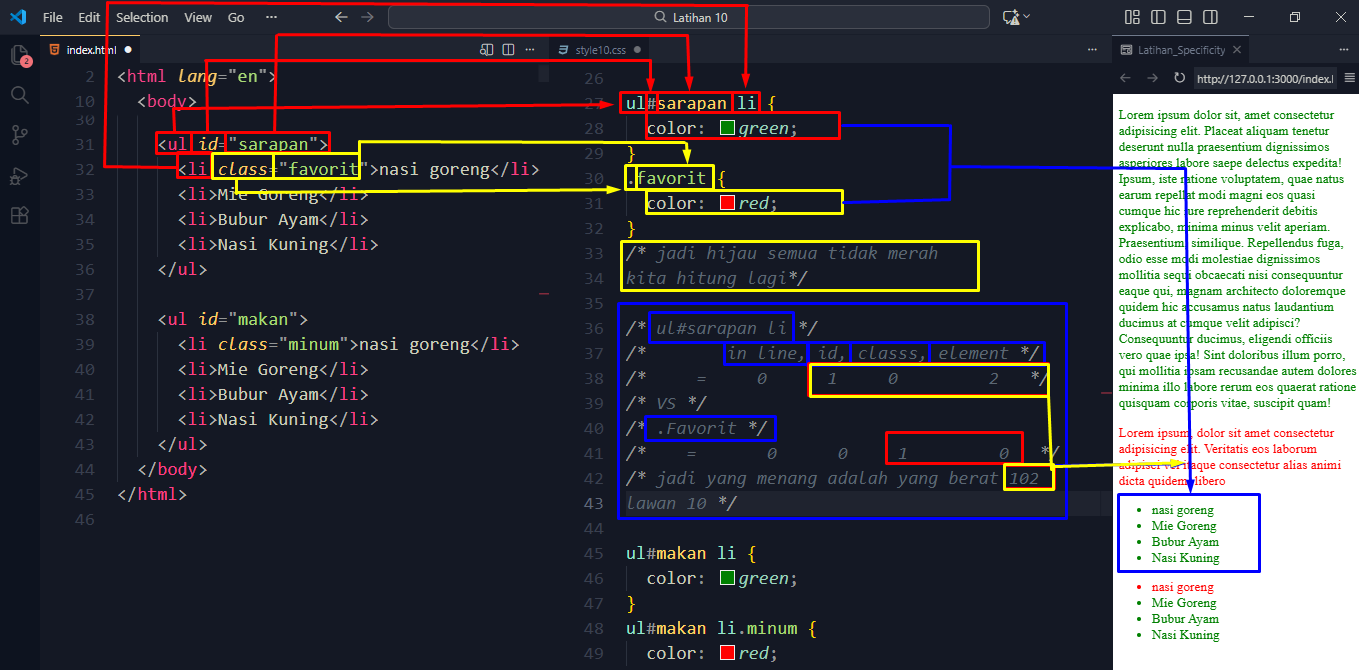1359x670 pixels.
Task: Open the preview browser hamburger menu
Action: (x=1349, y=78)
